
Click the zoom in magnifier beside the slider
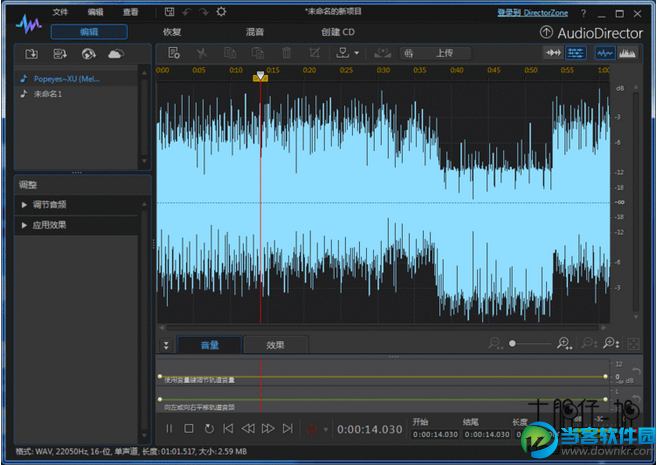click(x=564, y=344)
